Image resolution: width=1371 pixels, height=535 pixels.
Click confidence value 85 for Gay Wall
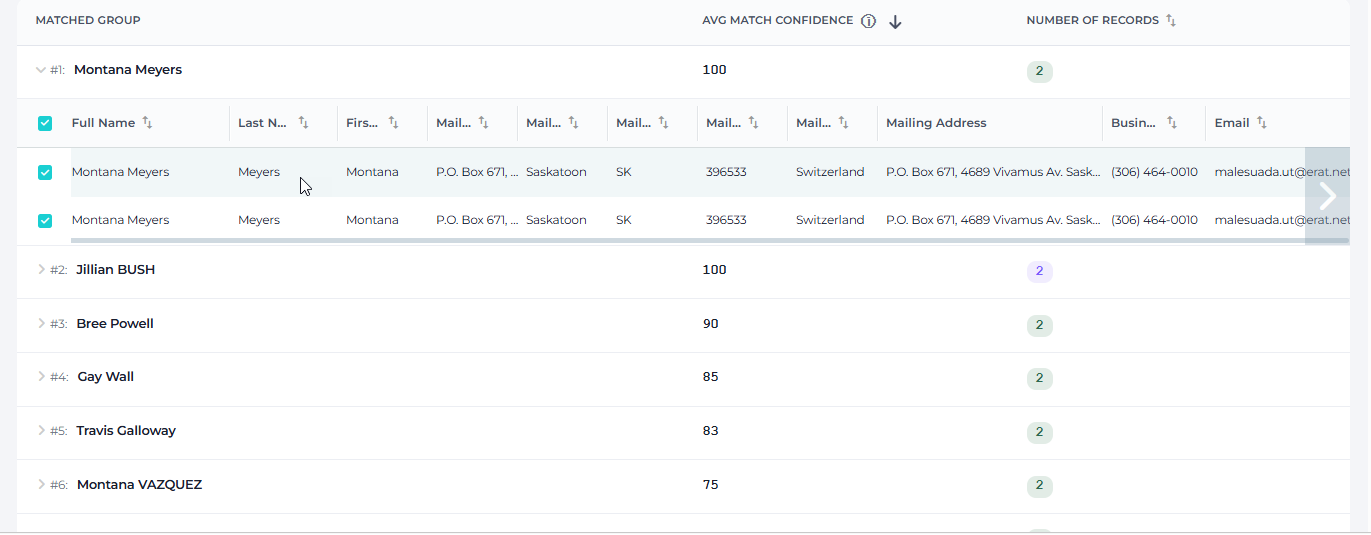click(711, 377)
